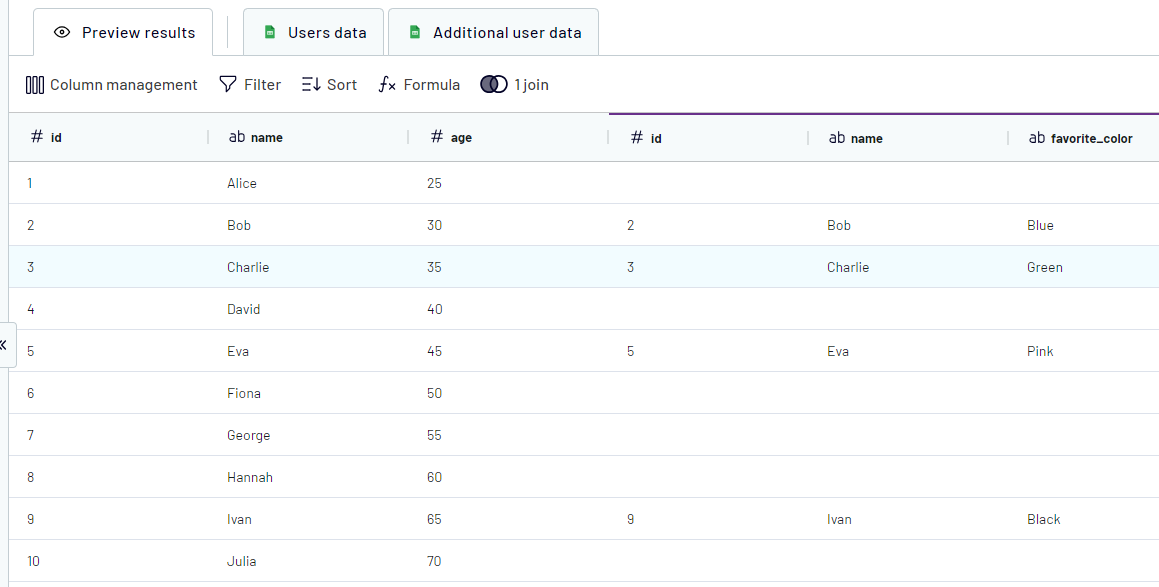Select the Preview results tab

pos(138,33)
